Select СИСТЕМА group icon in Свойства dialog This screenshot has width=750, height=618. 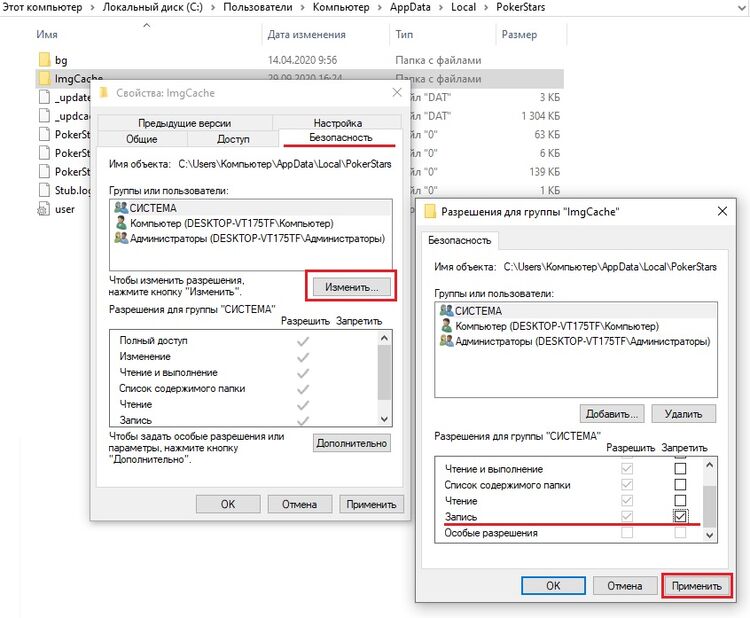pyautogui.click(x=122, y=208)
